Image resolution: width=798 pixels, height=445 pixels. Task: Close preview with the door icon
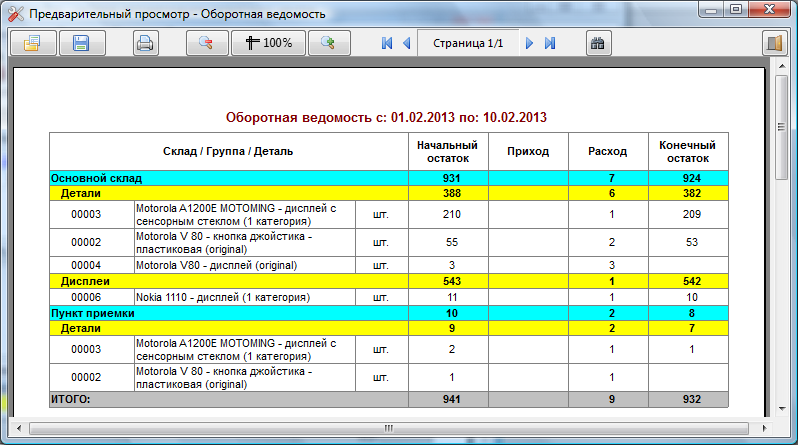[775, 43]
